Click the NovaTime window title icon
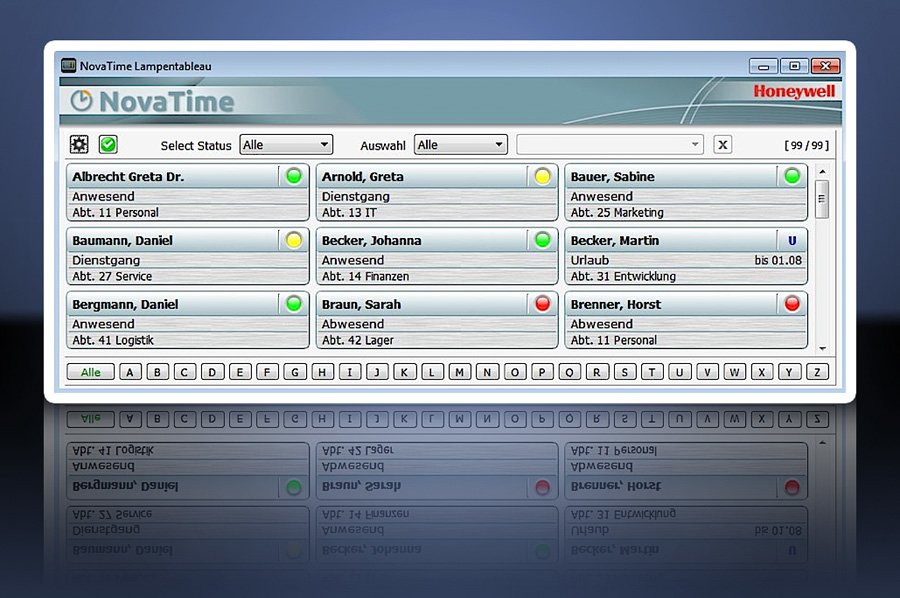Viewport: 900px width, 598px height. (x=68, y=65)
